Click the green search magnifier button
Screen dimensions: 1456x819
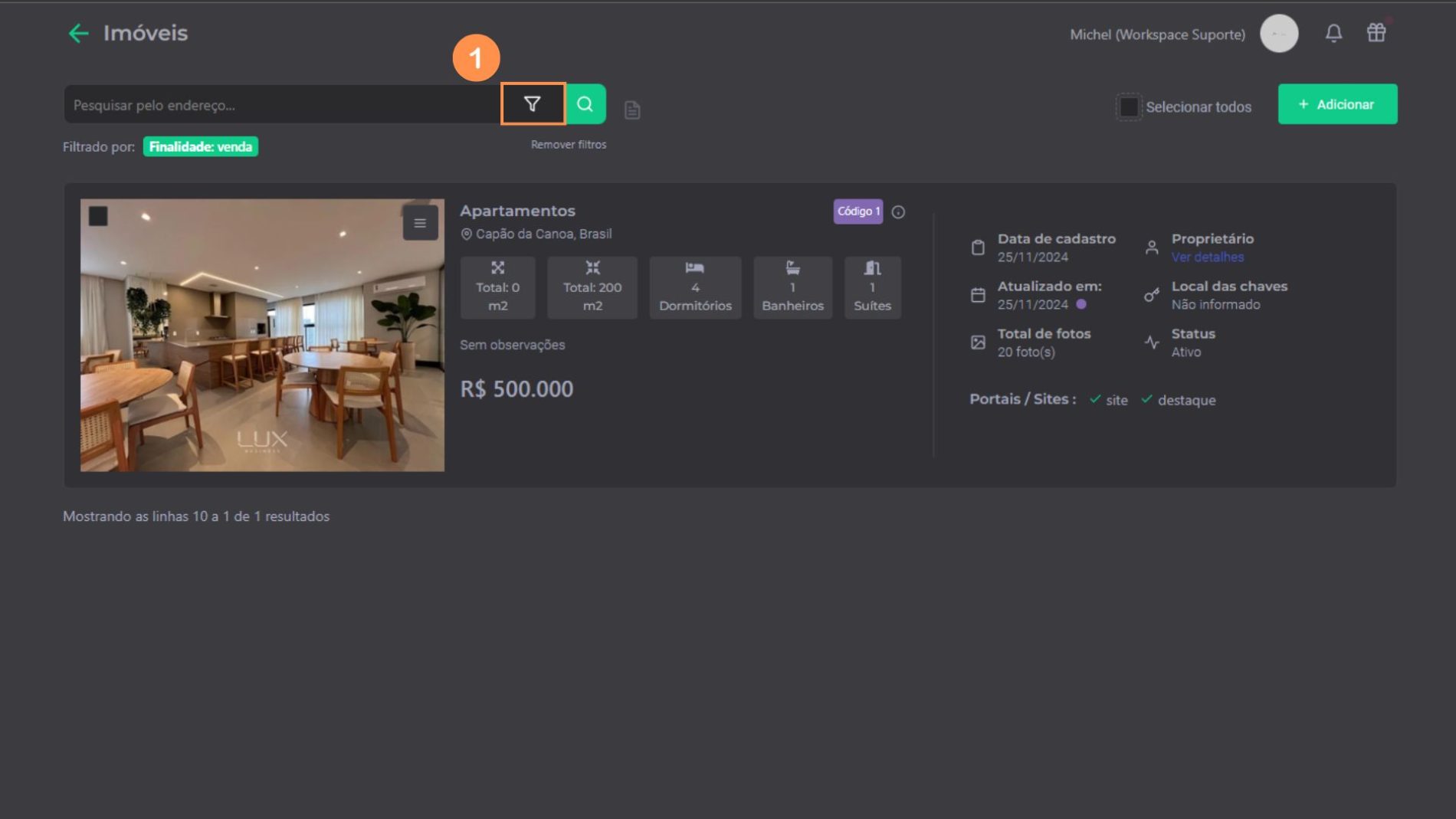tap(585, 103)
